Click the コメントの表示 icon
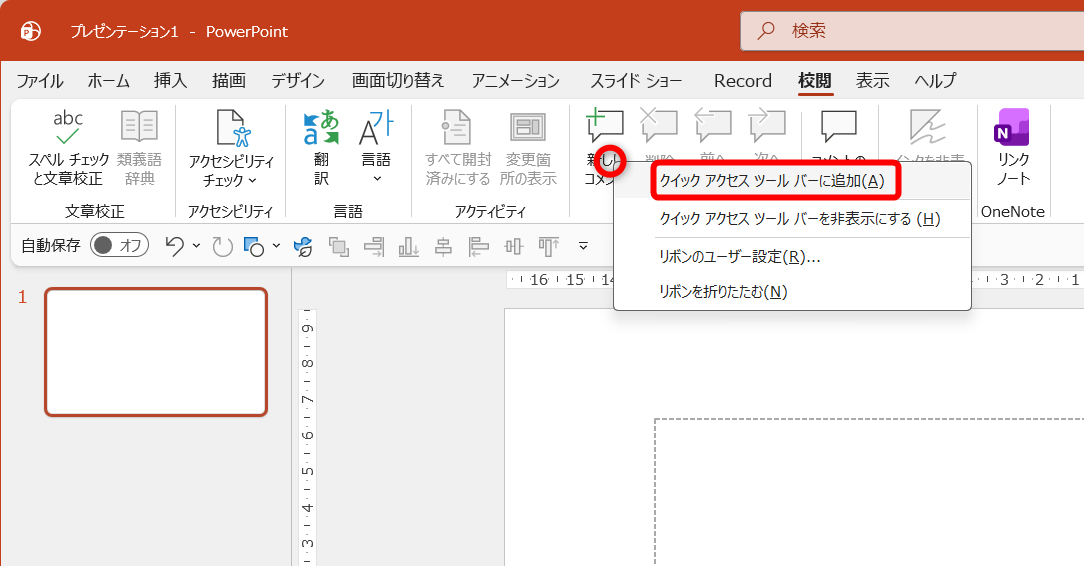Screen dimensions: 1084x566 pyautogui.click(x=839, y=126)
